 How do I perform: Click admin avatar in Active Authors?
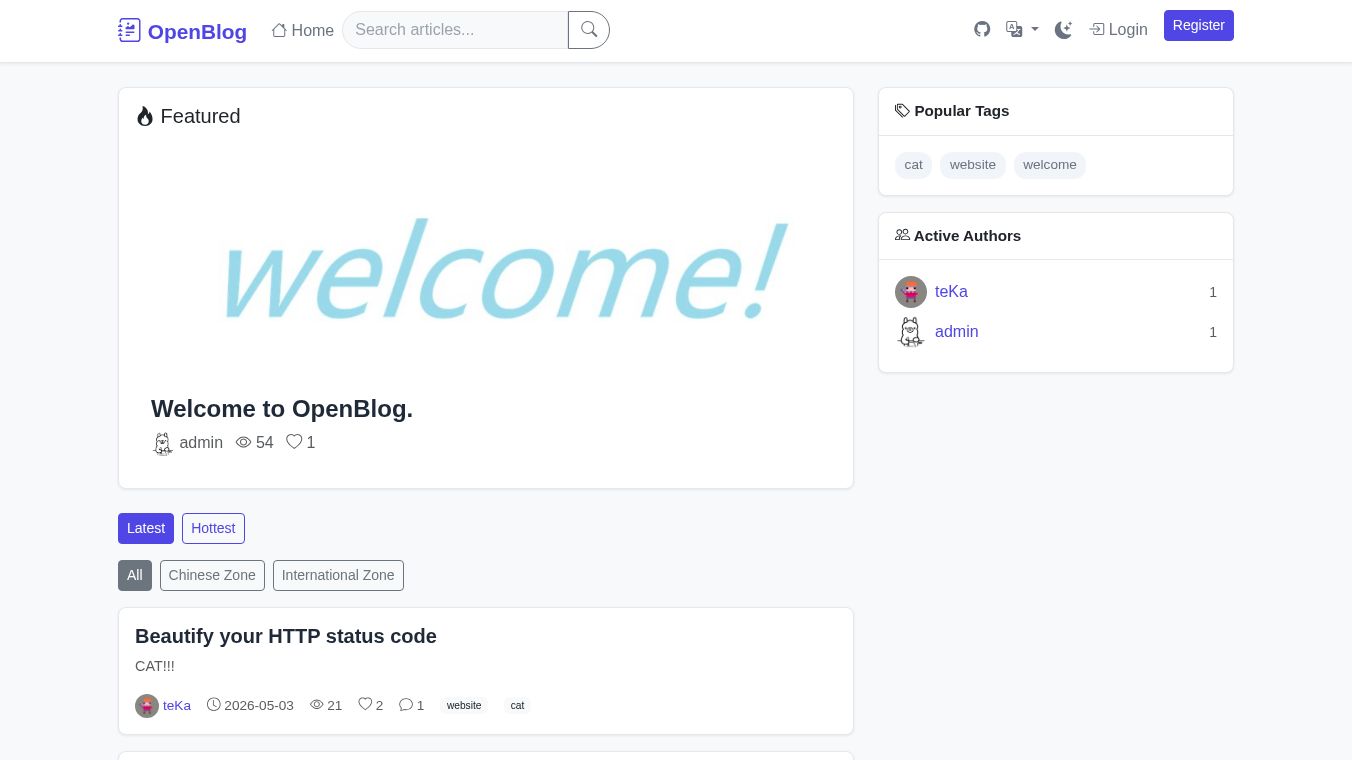(911, 332)
